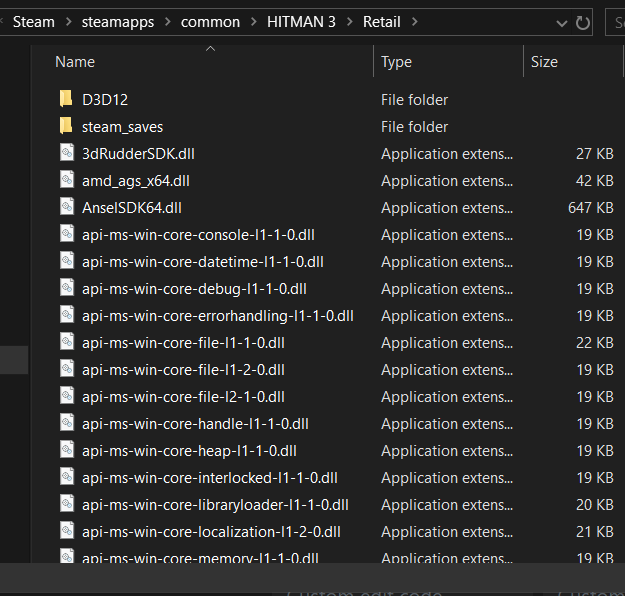
Task: Expand the chevron after Retail breadcrumb
Action: pos(415,22)
